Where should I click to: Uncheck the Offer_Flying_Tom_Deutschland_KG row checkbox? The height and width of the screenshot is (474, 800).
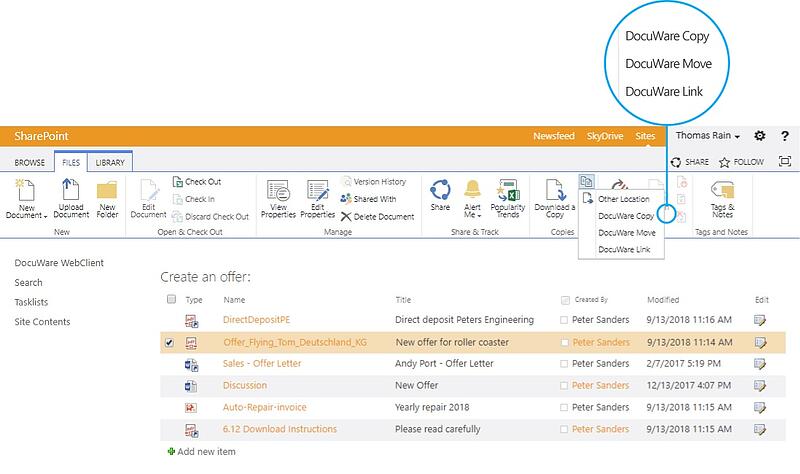(169, 343)
